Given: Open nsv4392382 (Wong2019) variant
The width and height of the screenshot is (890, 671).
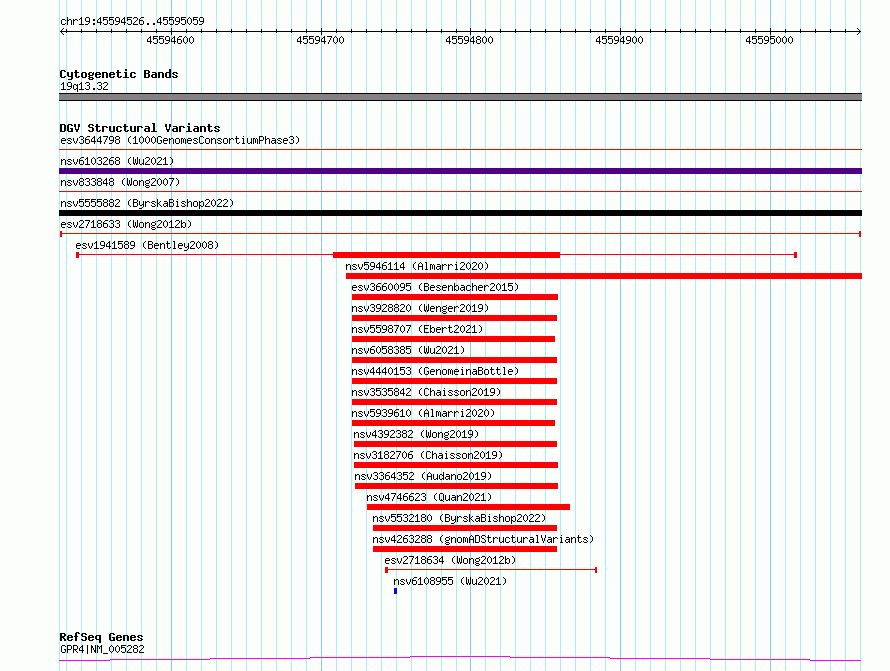Looking at the screenshot, I should 416,434.
